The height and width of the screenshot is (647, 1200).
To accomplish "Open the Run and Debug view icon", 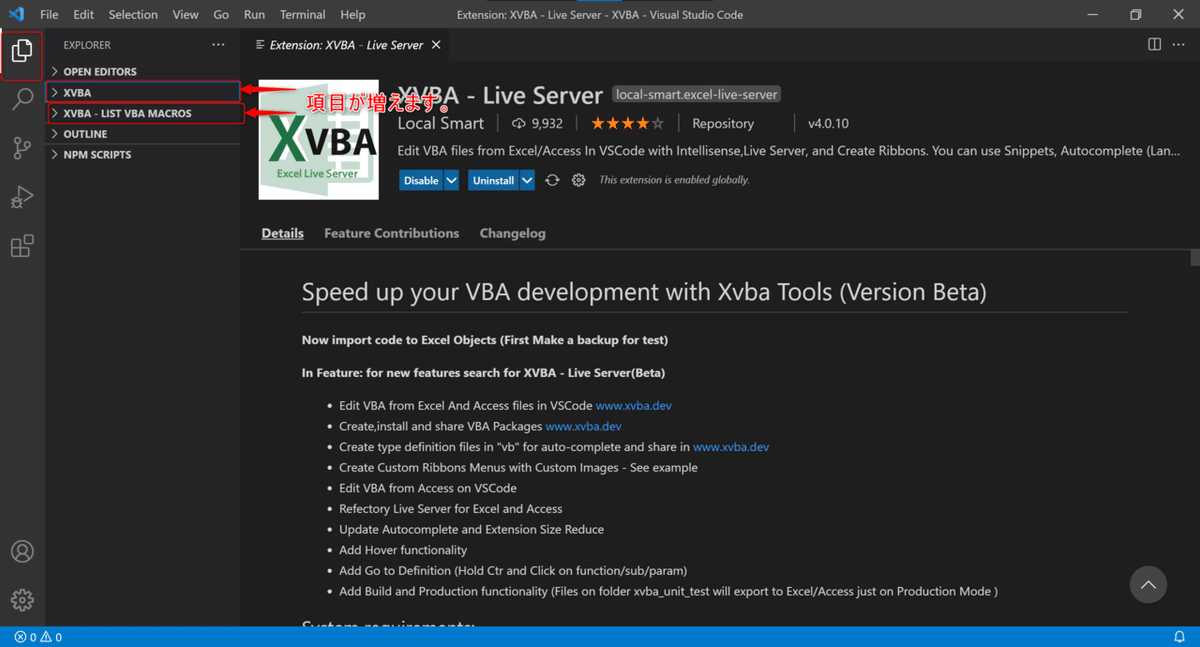I will pos(22,197).
